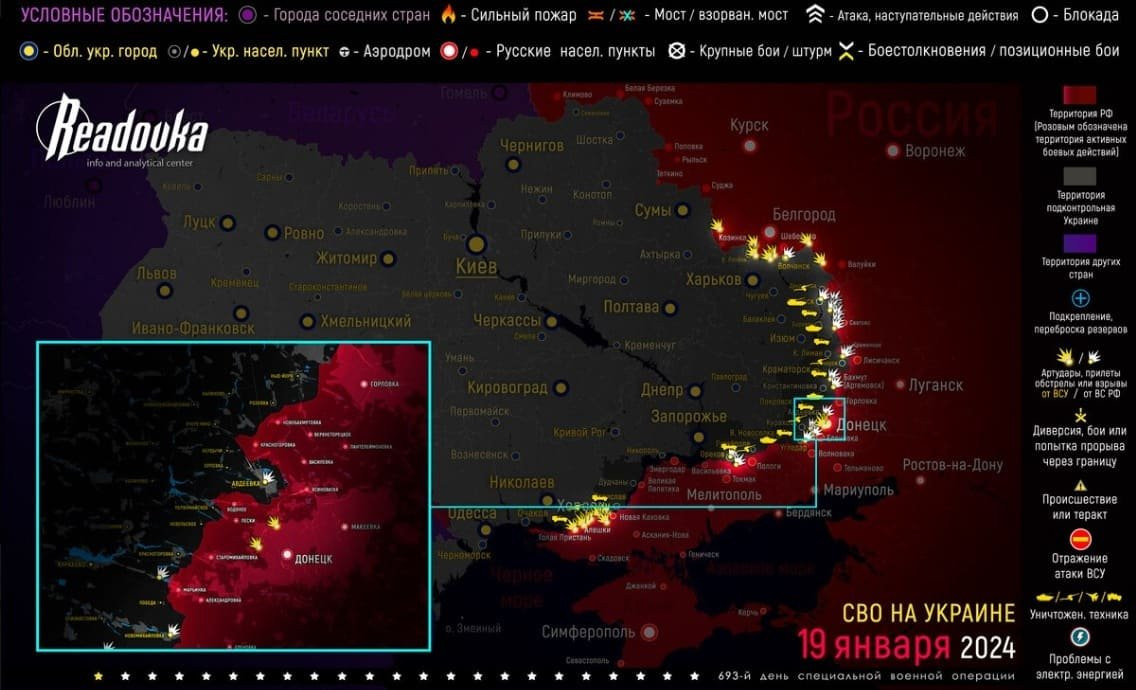Click the purple 'Территория других стран' swatch
Viewport: 1136px width, 690px height.
tap(1080, 243)
